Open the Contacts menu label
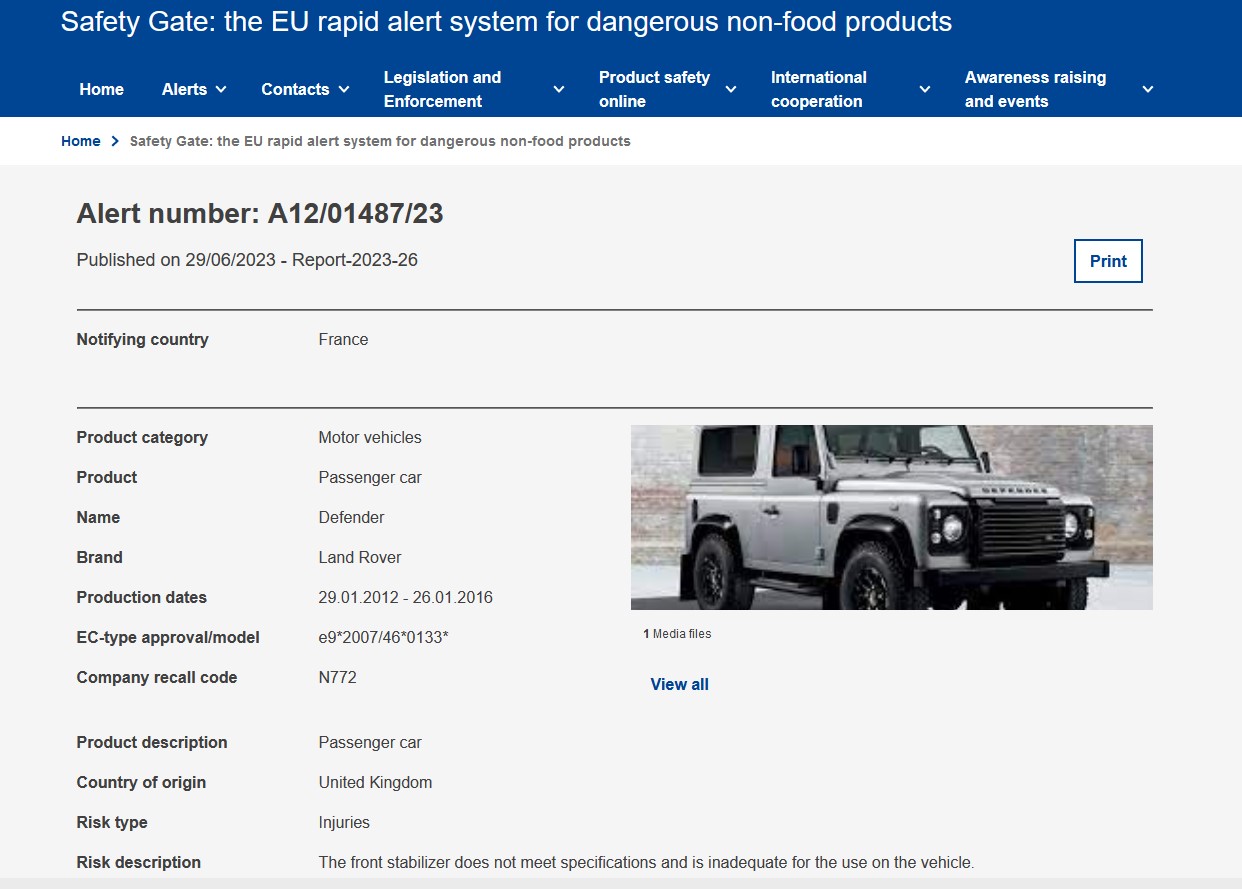The image size is (1242, 889). coord(295,89)
